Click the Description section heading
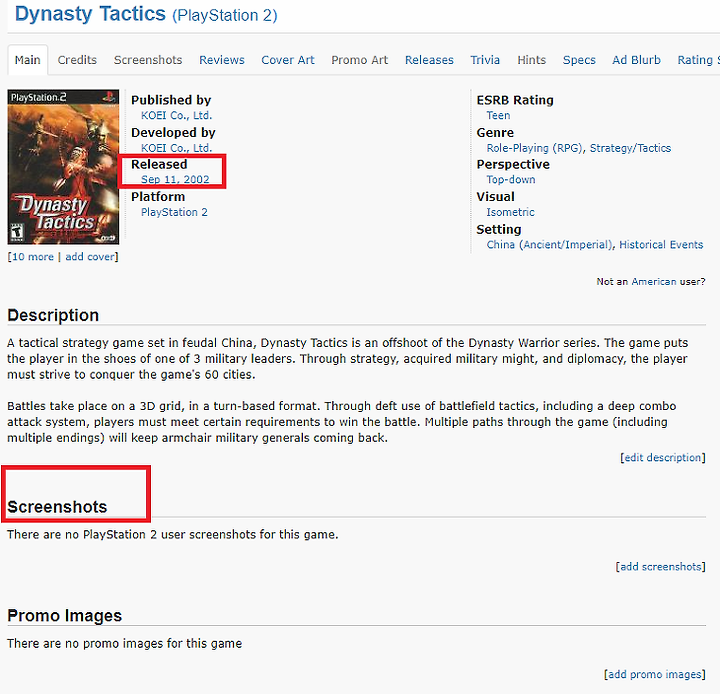 [x=53, y=315]
